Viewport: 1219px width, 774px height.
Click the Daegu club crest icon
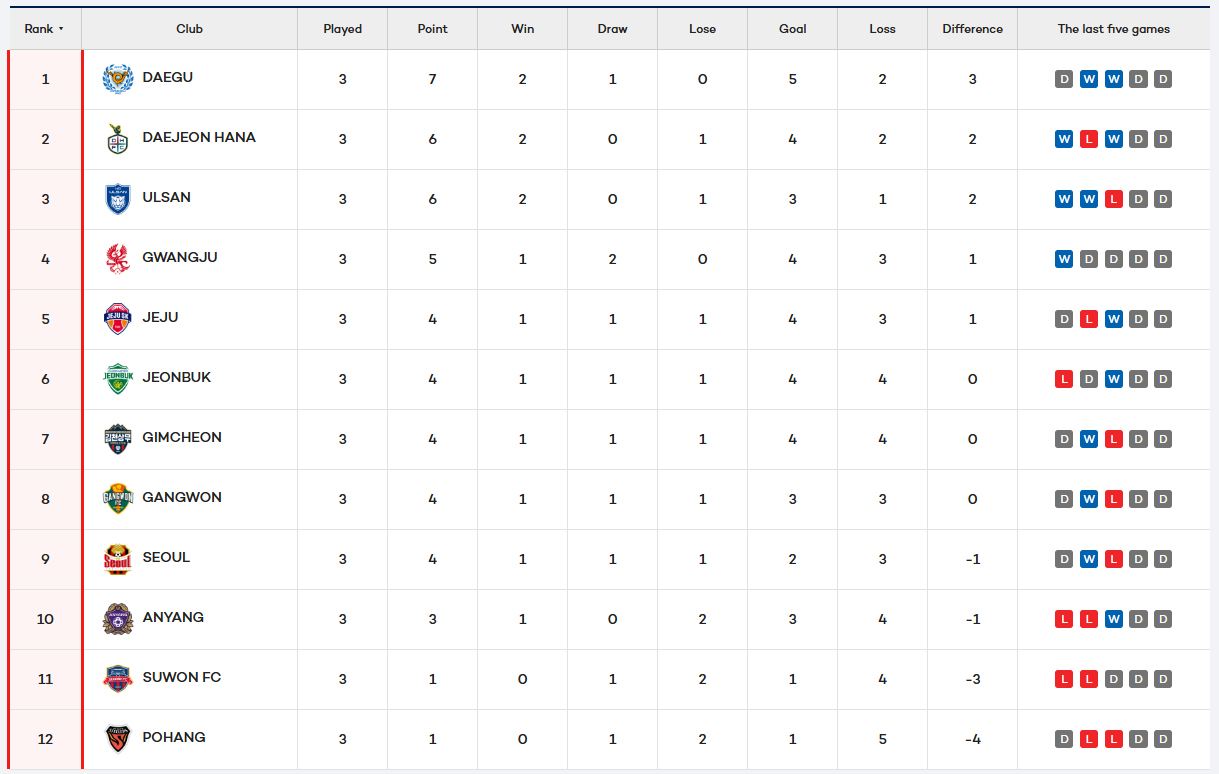[x=118, y=79]
